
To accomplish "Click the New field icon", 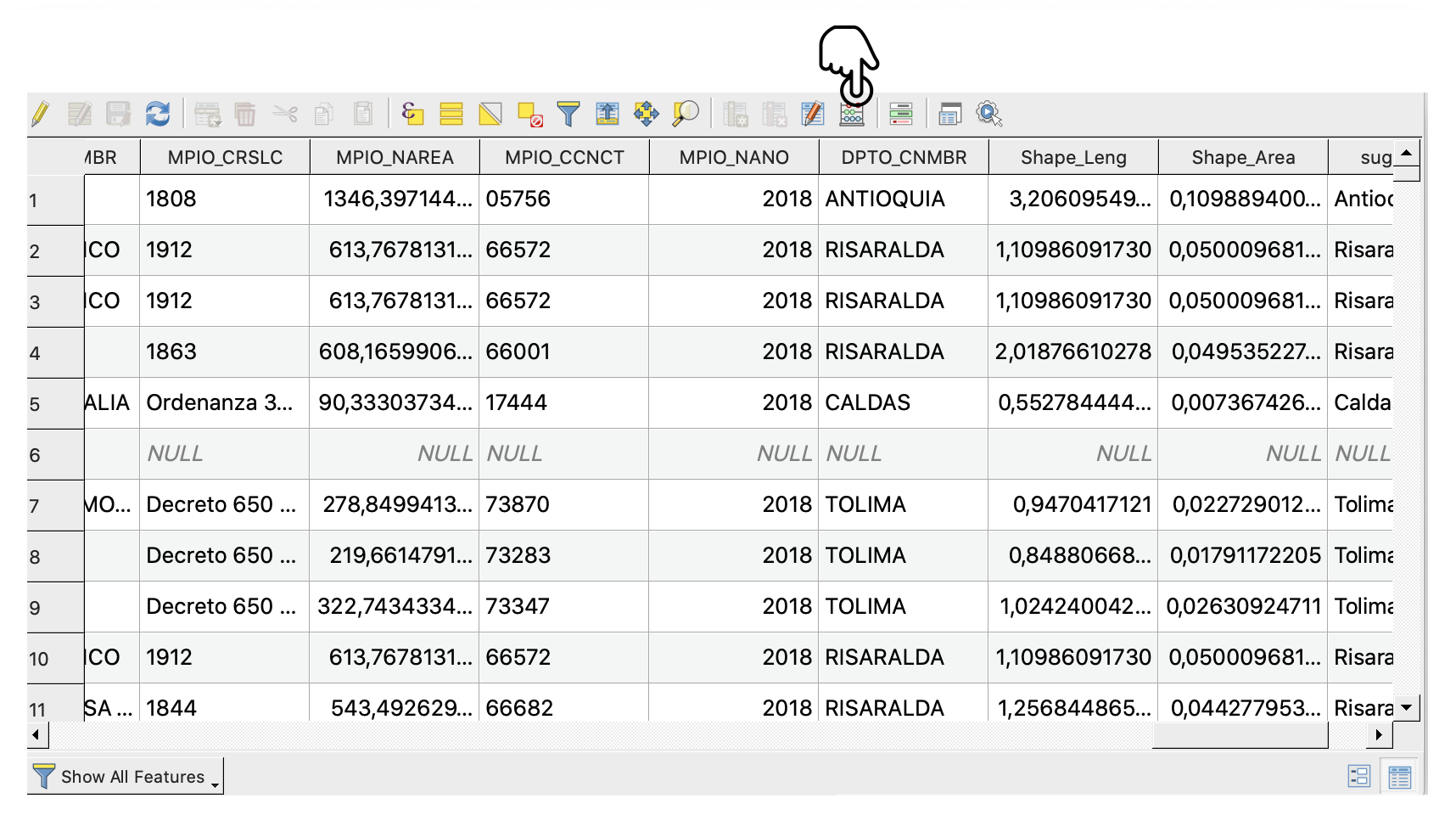I will pos(736,113).
